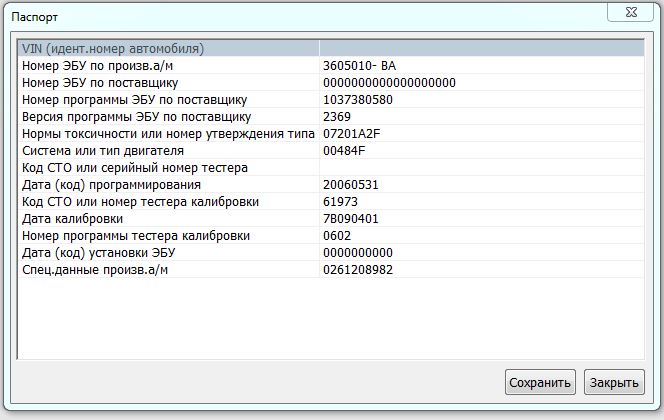Select the VIN (идент.номер автомобиля) row

[x=113, y=48]
